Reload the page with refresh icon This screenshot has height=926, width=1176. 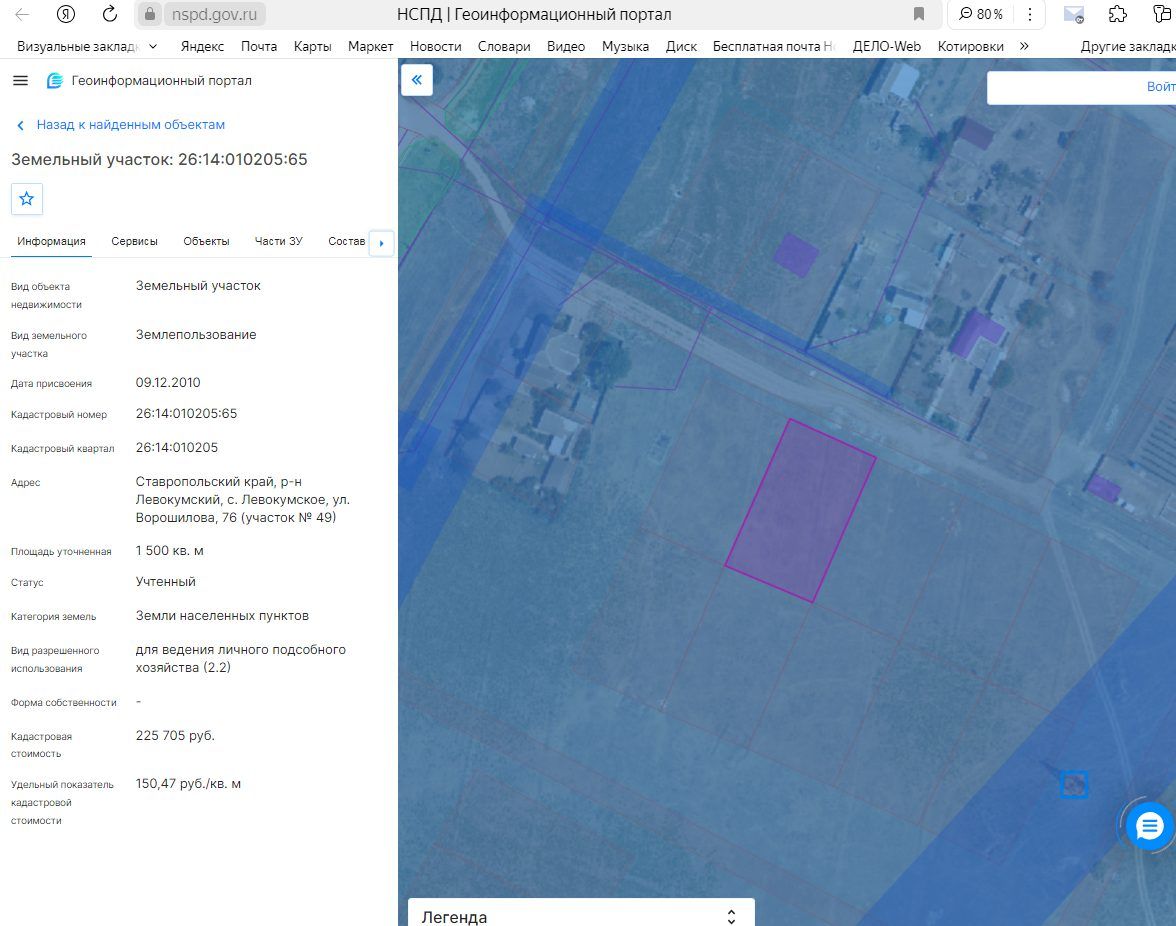coord(110,14)
